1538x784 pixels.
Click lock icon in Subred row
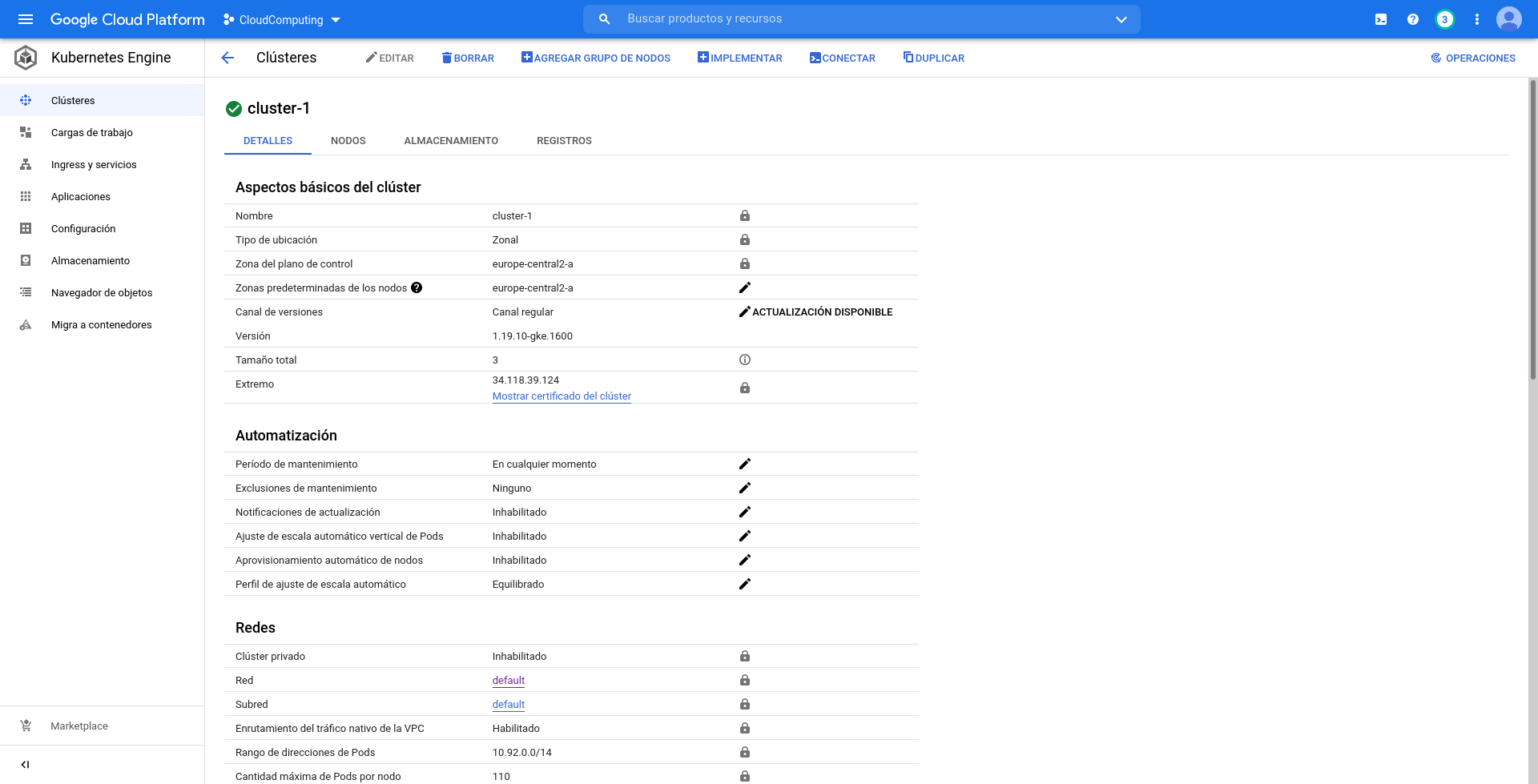(x=745, y=704)
